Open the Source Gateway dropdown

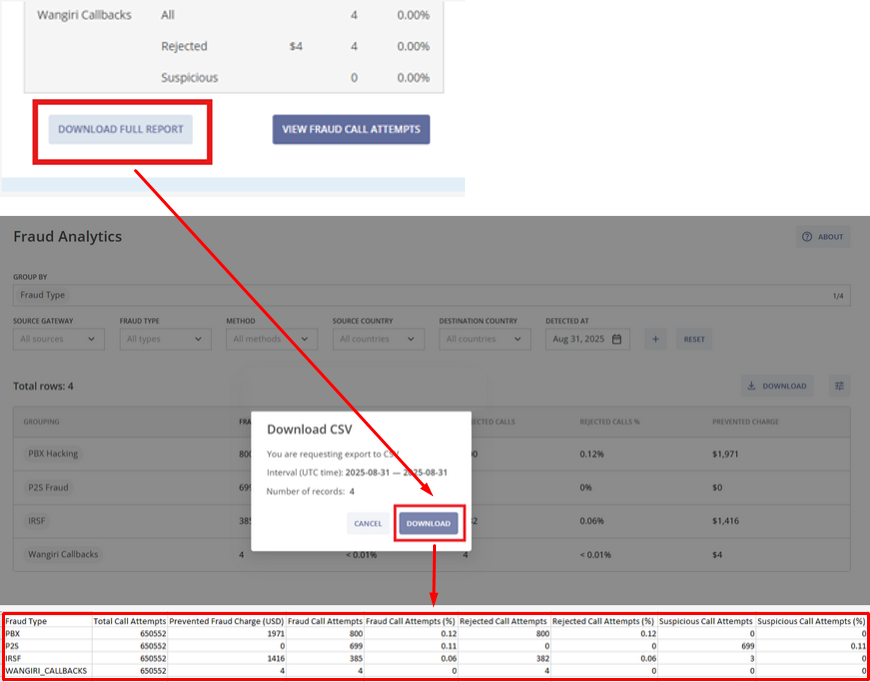58,339
